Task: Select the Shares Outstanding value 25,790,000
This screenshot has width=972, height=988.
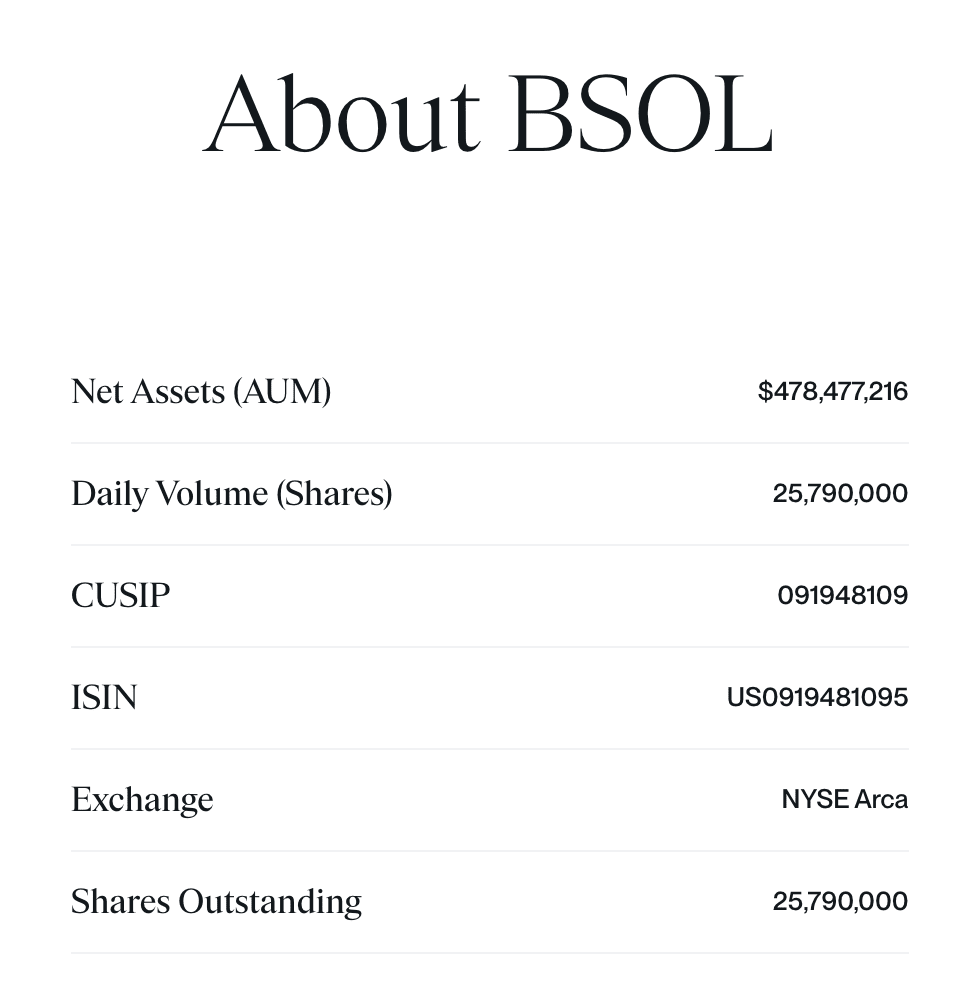Action: point(840,901)
